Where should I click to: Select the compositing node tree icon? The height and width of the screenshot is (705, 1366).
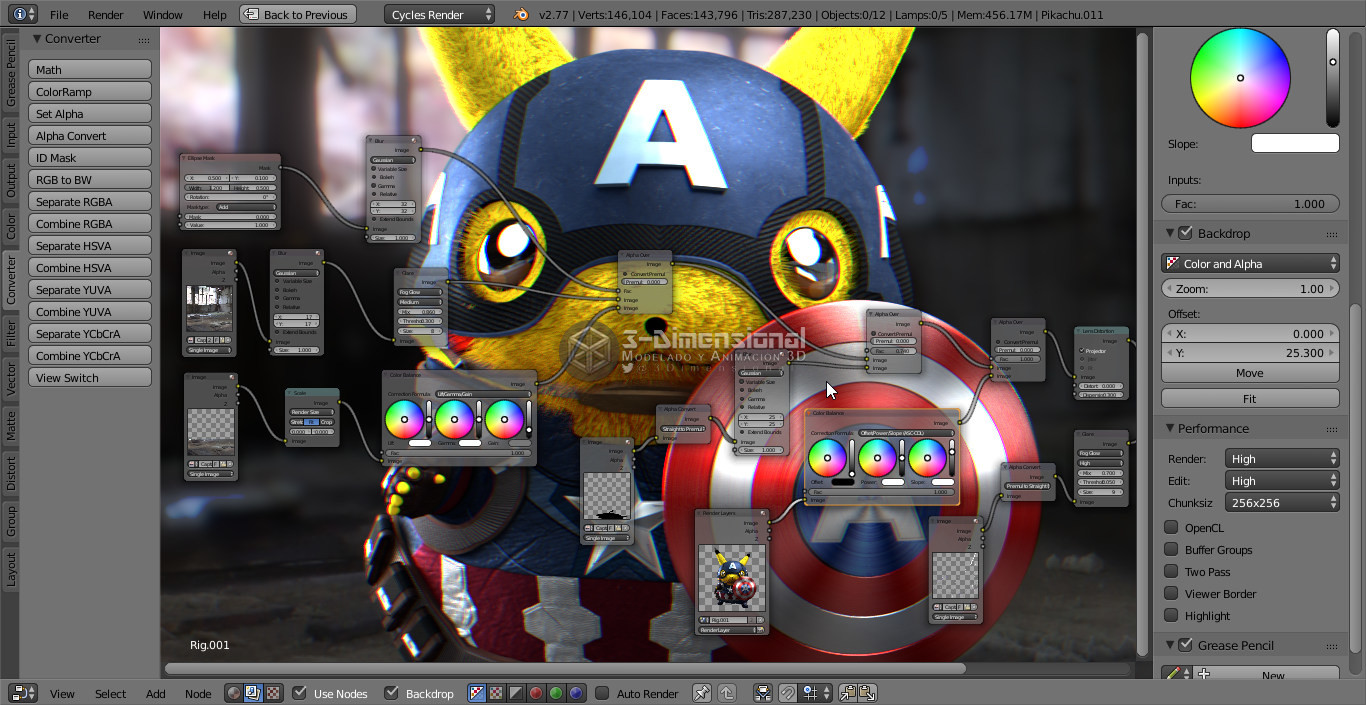tap(253, 693)
